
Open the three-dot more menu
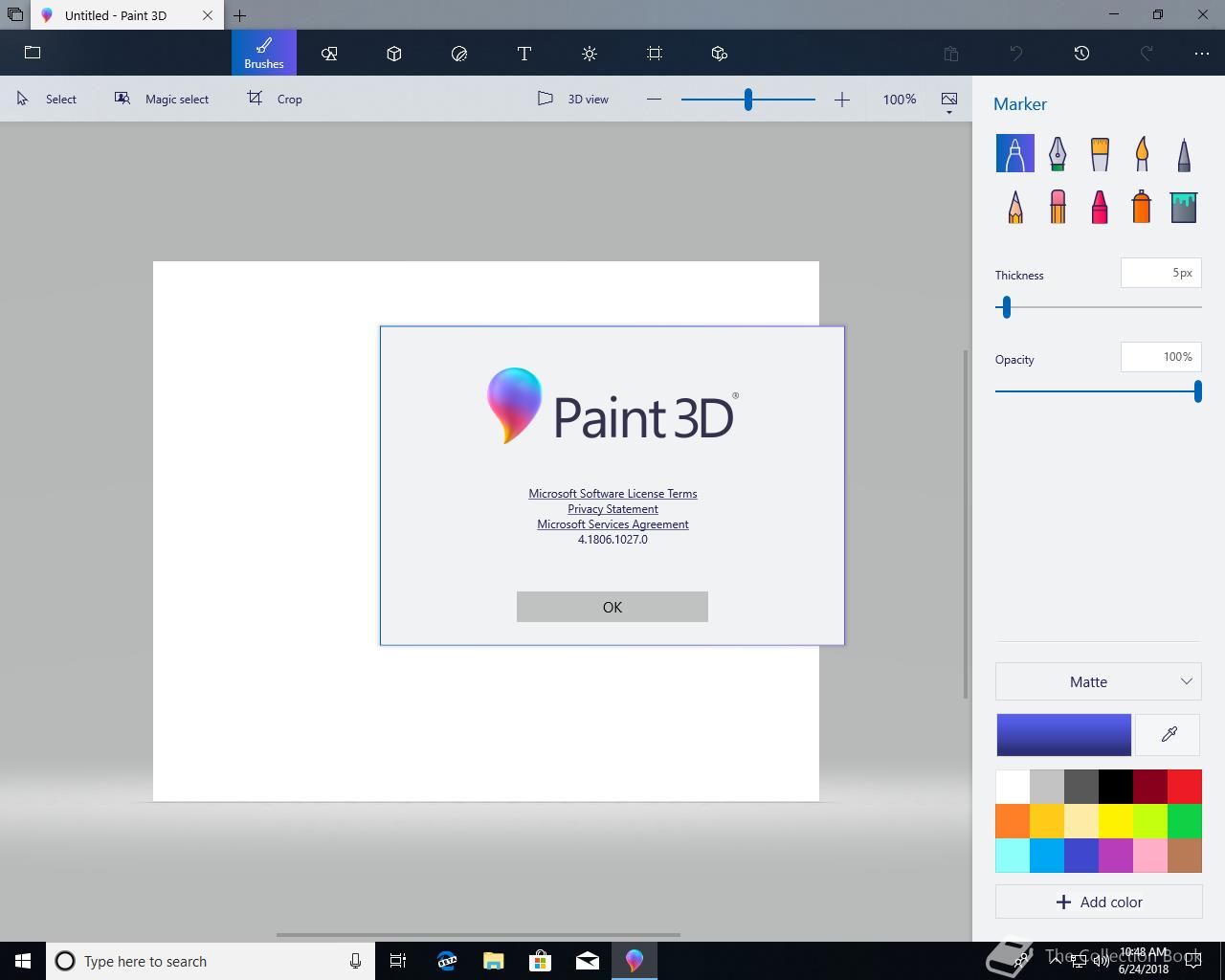coord(1202,54)
